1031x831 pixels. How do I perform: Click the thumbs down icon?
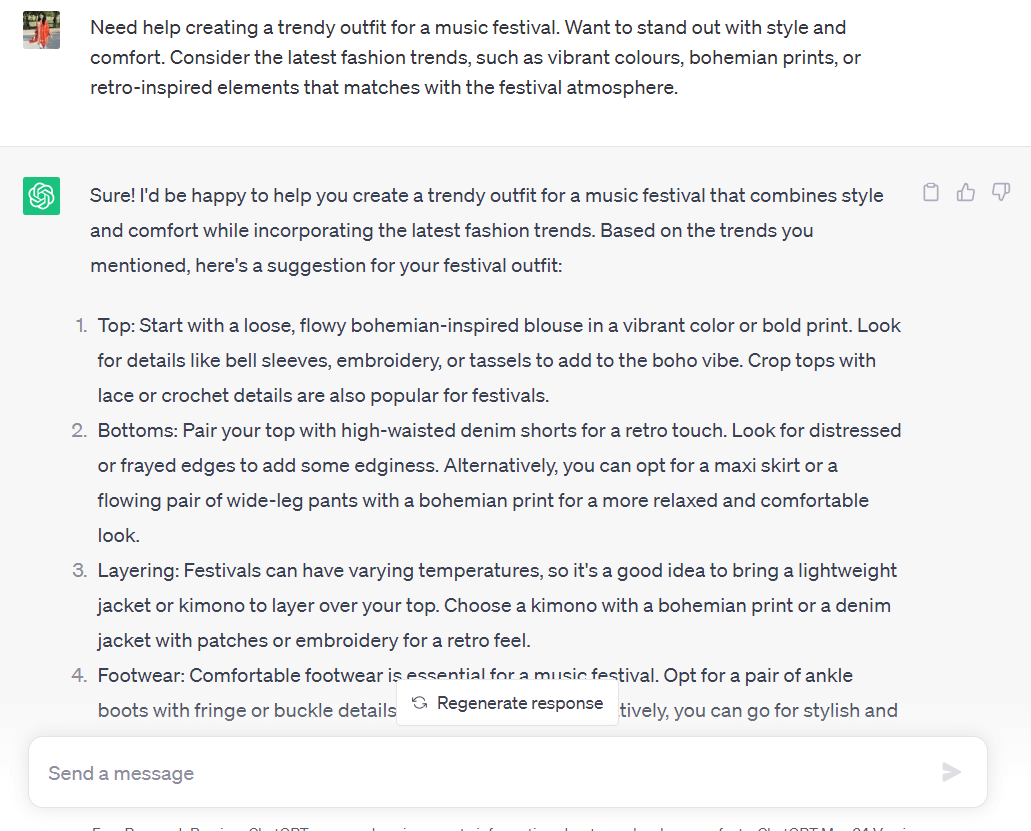(1000, 193)
